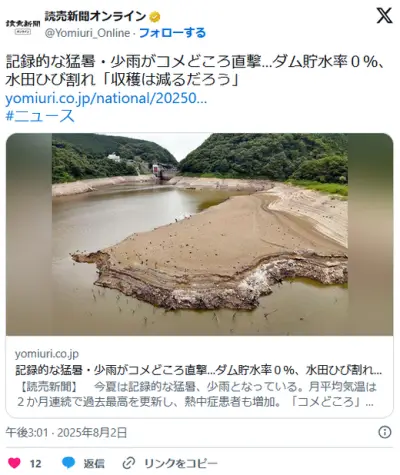Image resolution: width=400 pixels, height=475 pixels.
Task: Click リンクをコピー to copy link
Action: 180,463
